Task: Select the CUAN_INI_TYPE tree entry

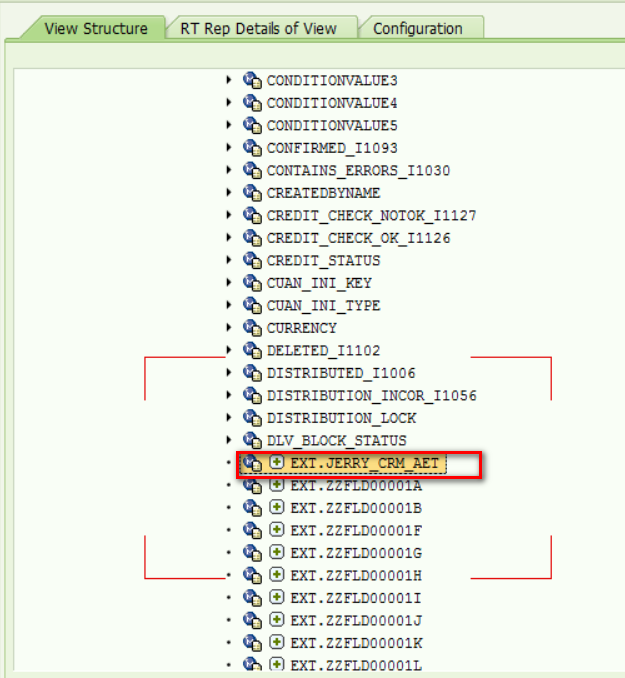Action: click(323, 306)
